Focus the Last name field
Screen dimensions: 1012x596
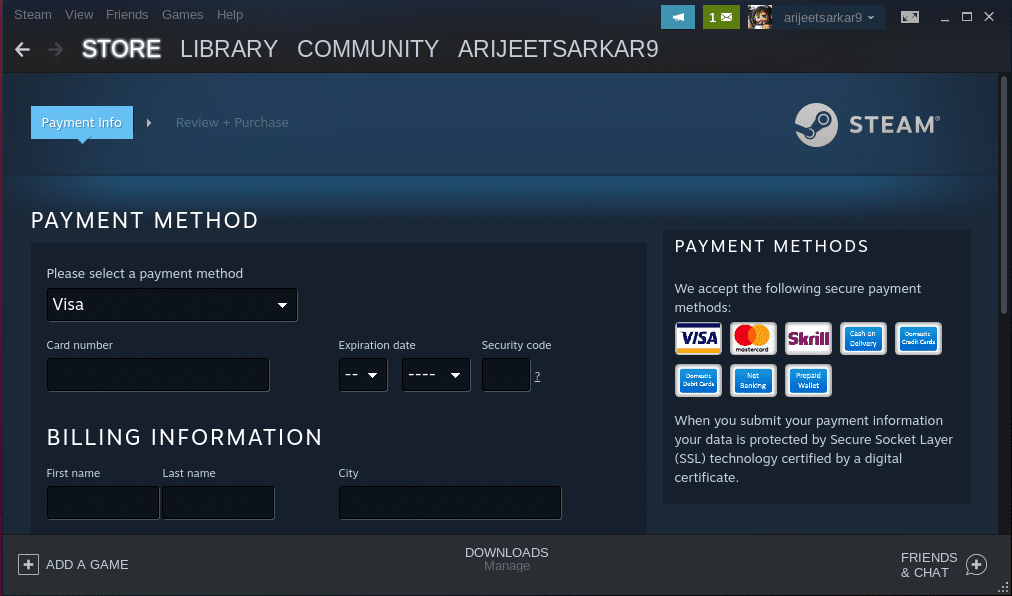click(x=218, y=503)
